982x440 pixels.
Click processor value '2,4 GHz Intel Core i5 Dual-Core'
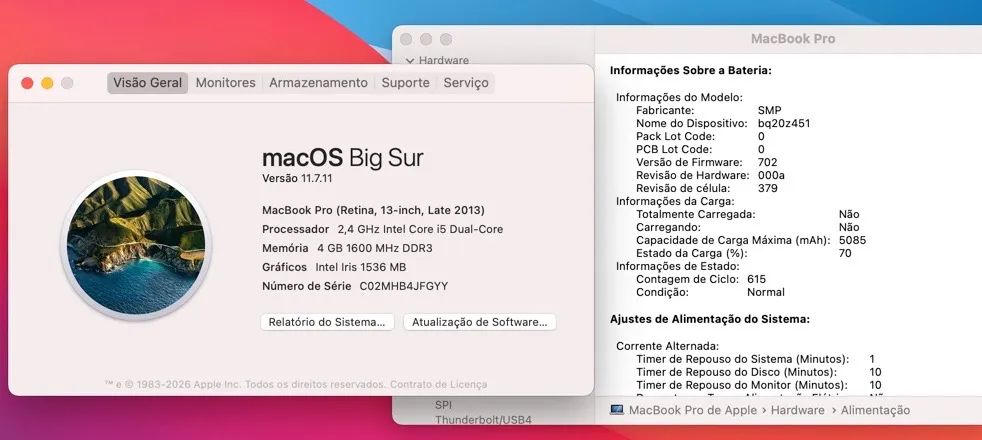[420, 229]
